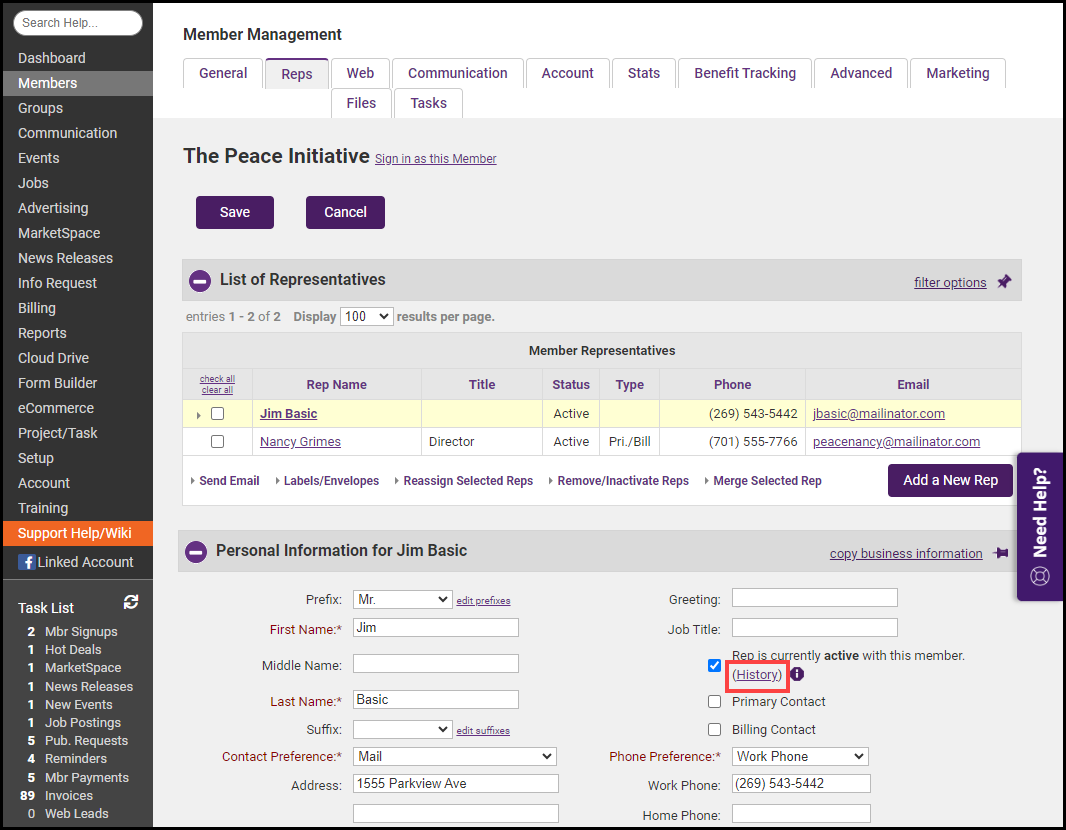Screen dimensions: 1066x830
Task: Check the box for Nancy Grimes
Action: tap(217, 441)
